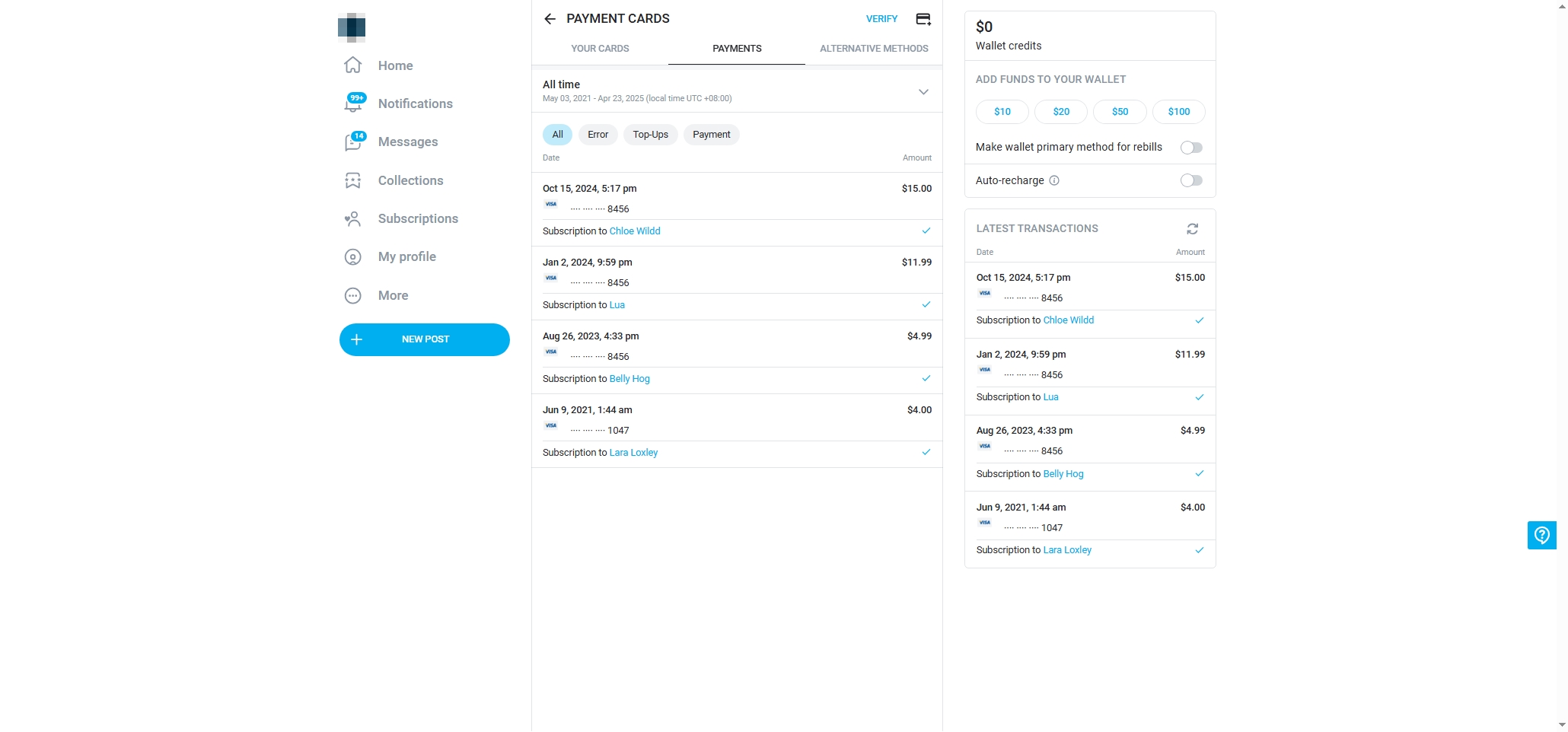Click the back arrow next to Payment Cards
Image resolution: width=1568 pixels, height=732 pixels.
point(550,19)
